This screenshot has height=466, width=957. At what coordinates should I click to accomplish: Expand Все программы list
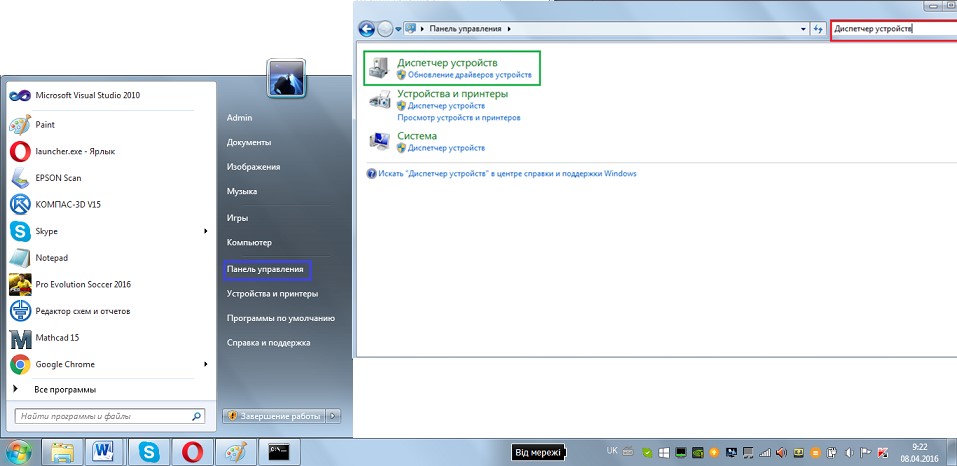65,389
